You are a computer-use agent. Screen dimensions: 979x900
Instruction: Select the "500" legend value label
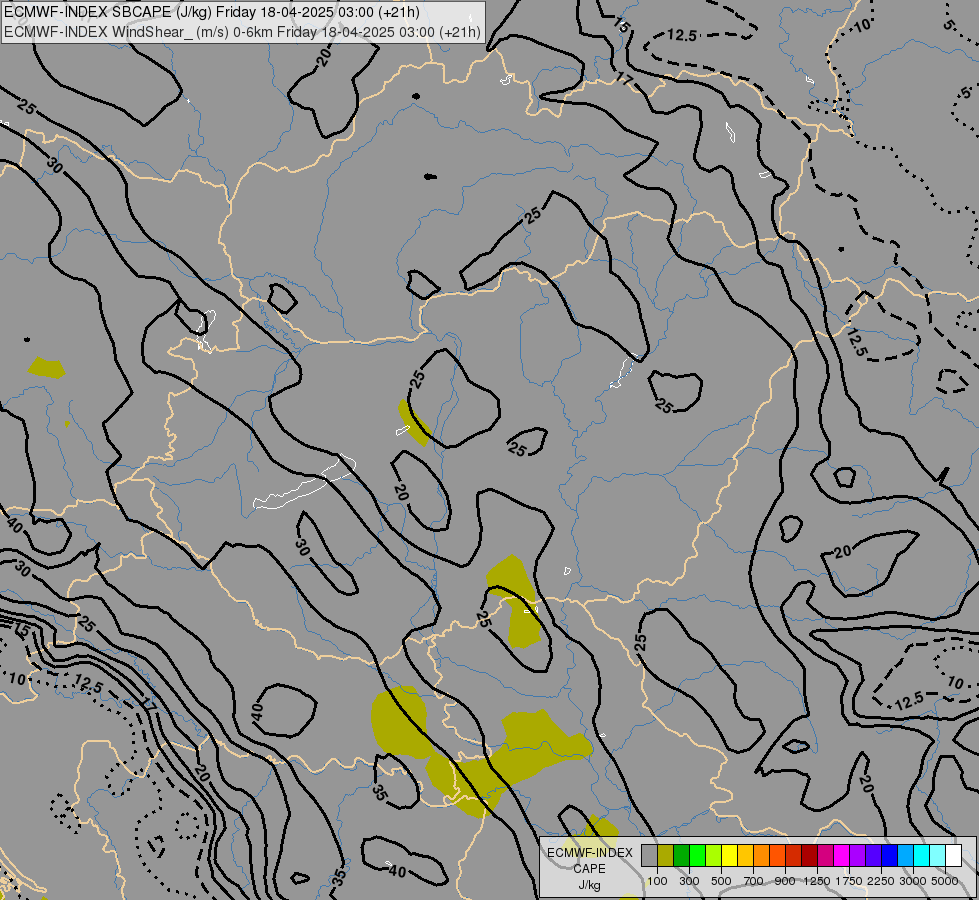[x=721, y=881]
